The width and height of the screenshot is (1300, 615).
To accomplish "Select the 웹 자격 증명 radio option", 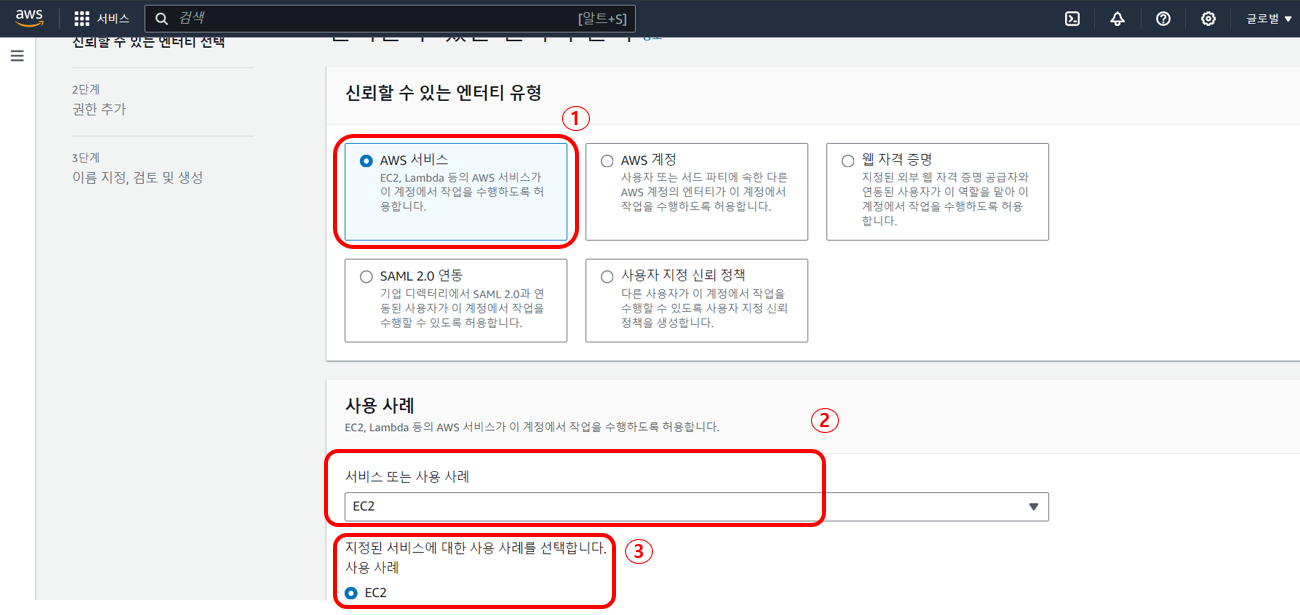I will [848, 160].
